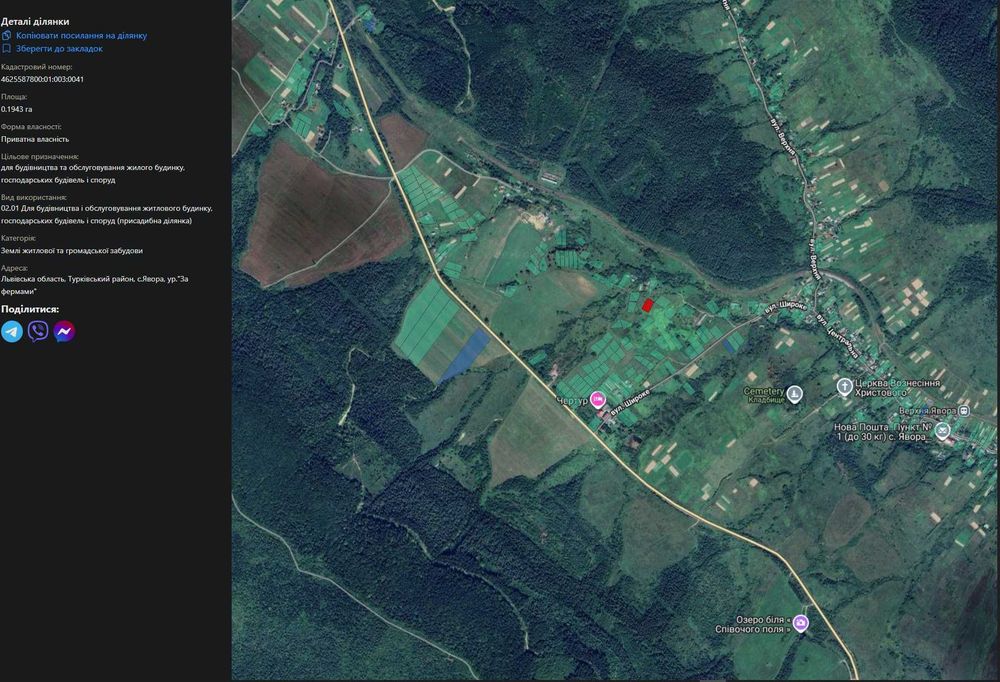Select cadastral number 4625587800:01:003:0041 text

(42, 79)
